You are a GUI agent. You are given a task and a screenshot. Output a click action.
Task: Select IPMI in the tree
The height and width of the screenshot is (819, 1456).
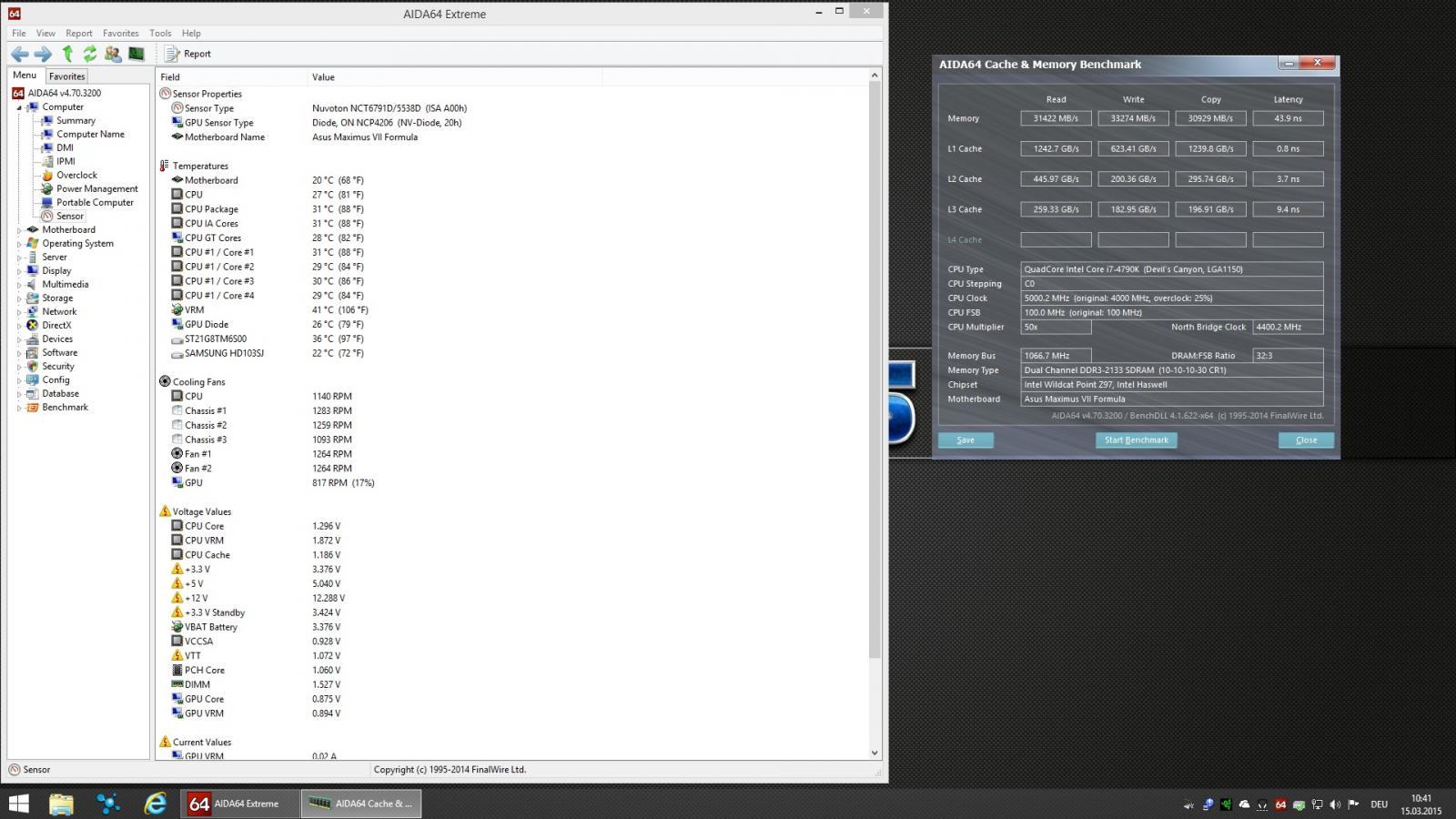pyautogui.click(x=66, y=161)
